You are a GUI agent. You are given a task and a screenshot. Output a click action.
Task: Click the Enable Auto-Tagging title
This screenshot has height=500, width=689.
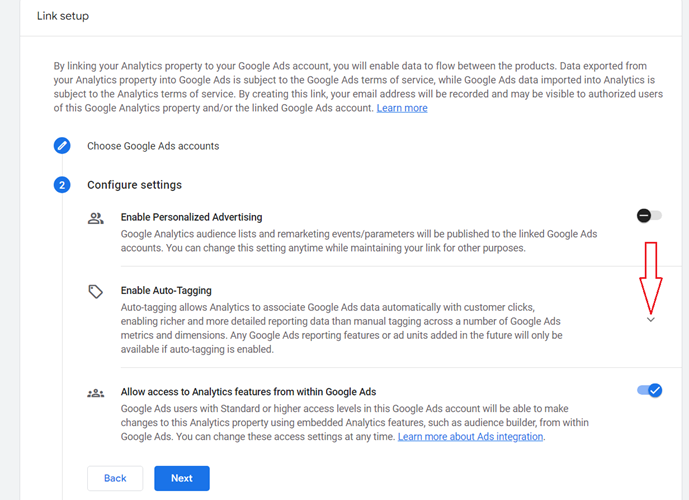[x=166, y=290]
